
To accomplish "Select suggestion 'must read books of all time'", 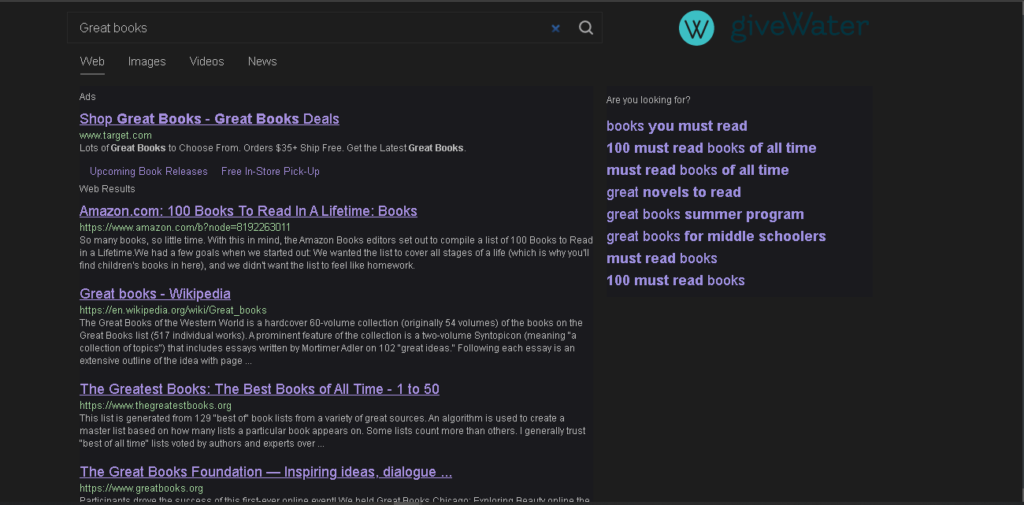I will pos(697,171).
